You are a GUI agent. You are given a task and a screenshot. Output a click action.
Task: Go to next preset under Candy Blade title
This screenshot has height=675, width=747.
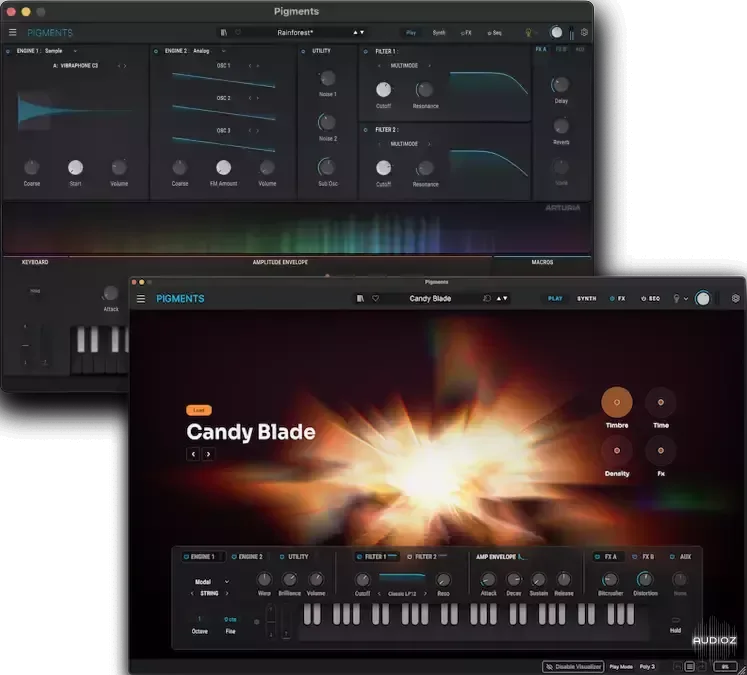pos(208,454)
